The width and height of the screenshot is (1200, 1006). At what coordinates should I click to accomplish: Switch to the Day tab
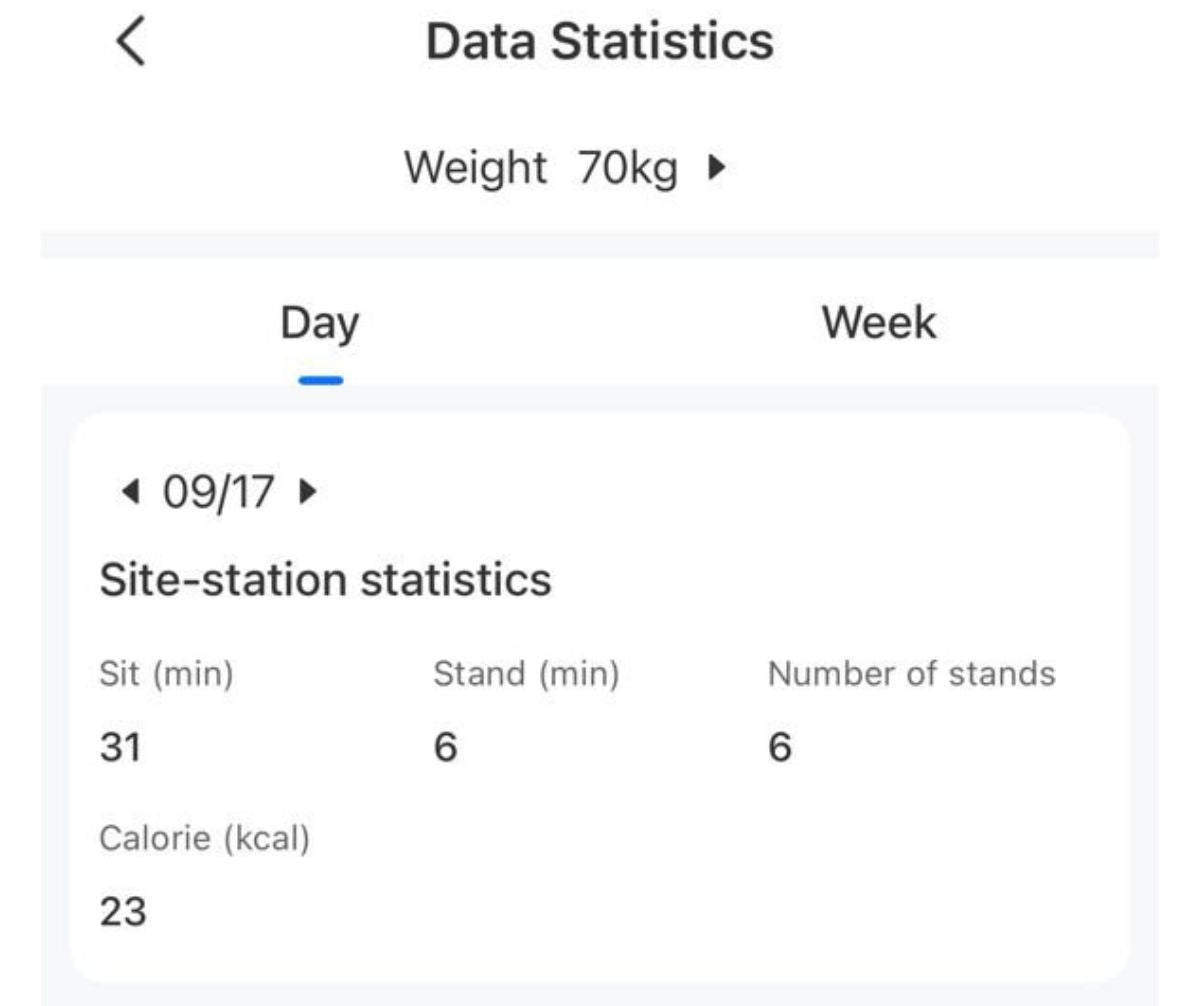pos(319,323)
